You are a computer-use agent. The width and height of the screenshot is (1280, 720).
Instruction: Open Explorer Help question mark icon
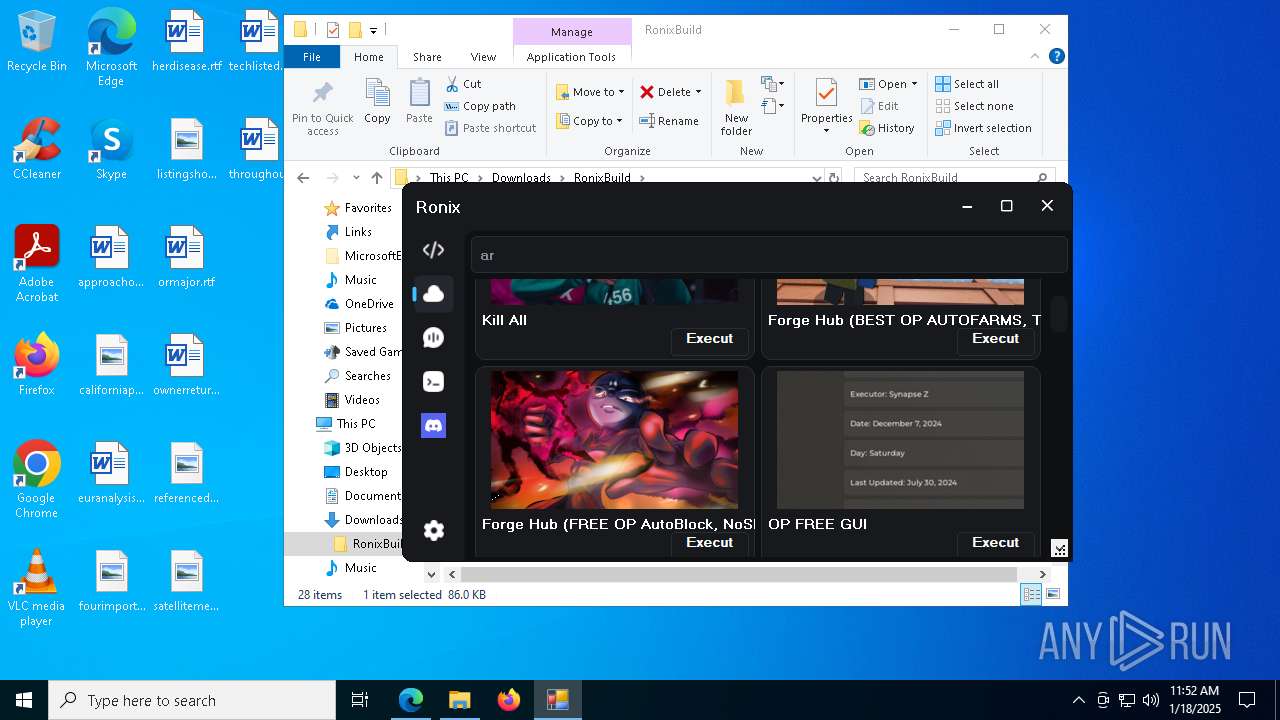1056,57
